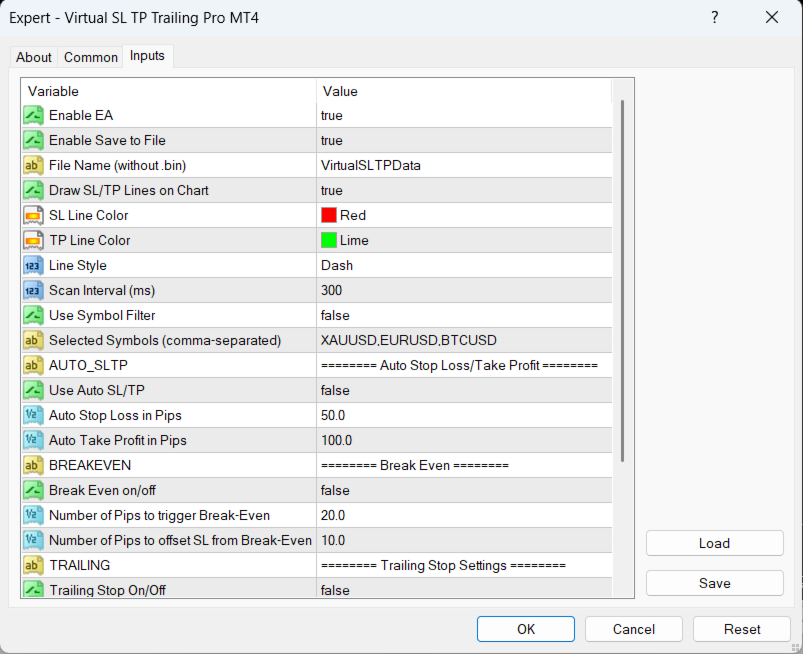Click the vertical scrollbar of inputs list

[623, 281]
